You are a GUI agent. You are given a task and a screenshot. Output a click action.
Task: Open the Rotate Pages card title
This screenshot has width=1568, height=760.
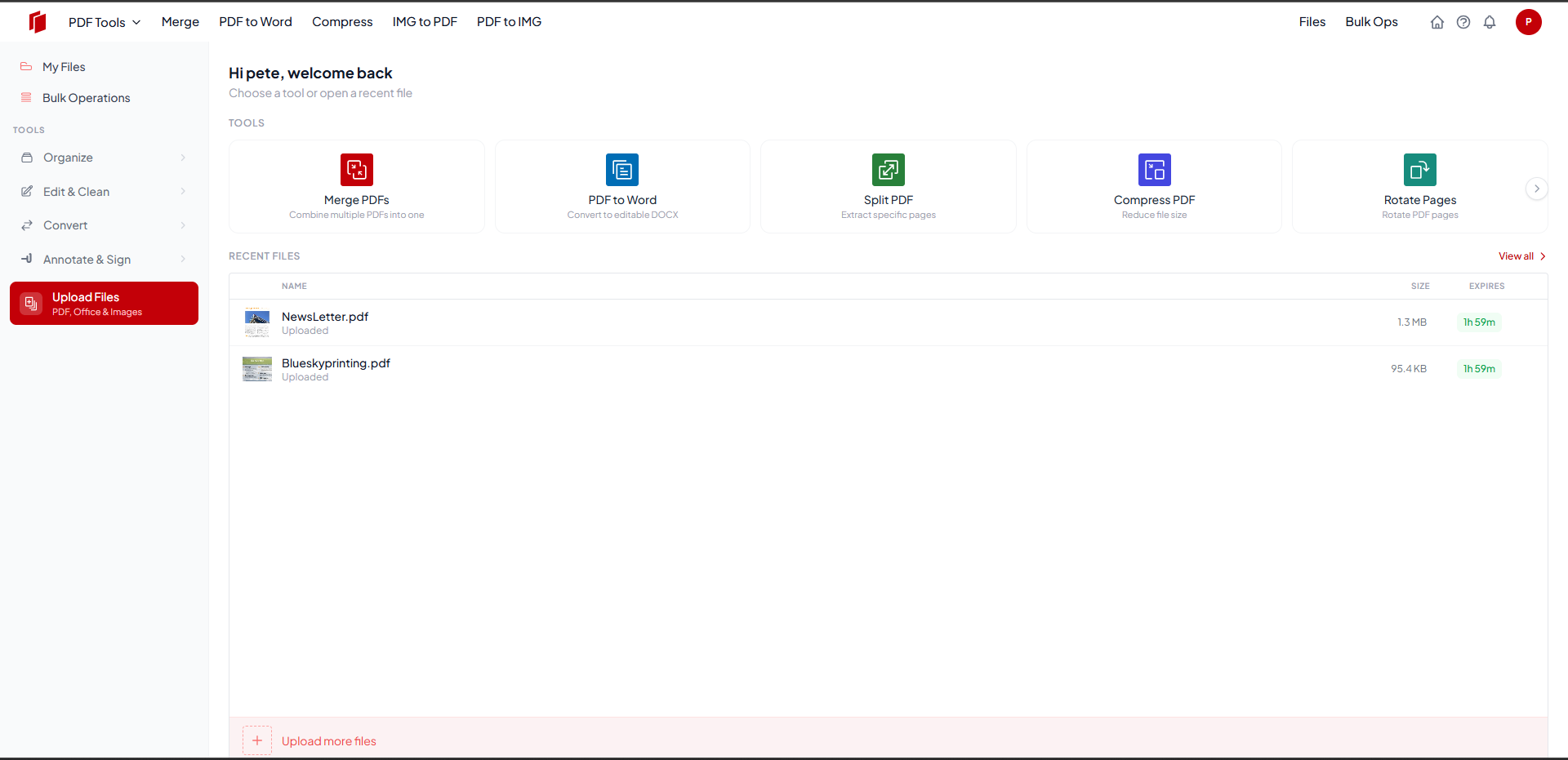(1420, 200)
